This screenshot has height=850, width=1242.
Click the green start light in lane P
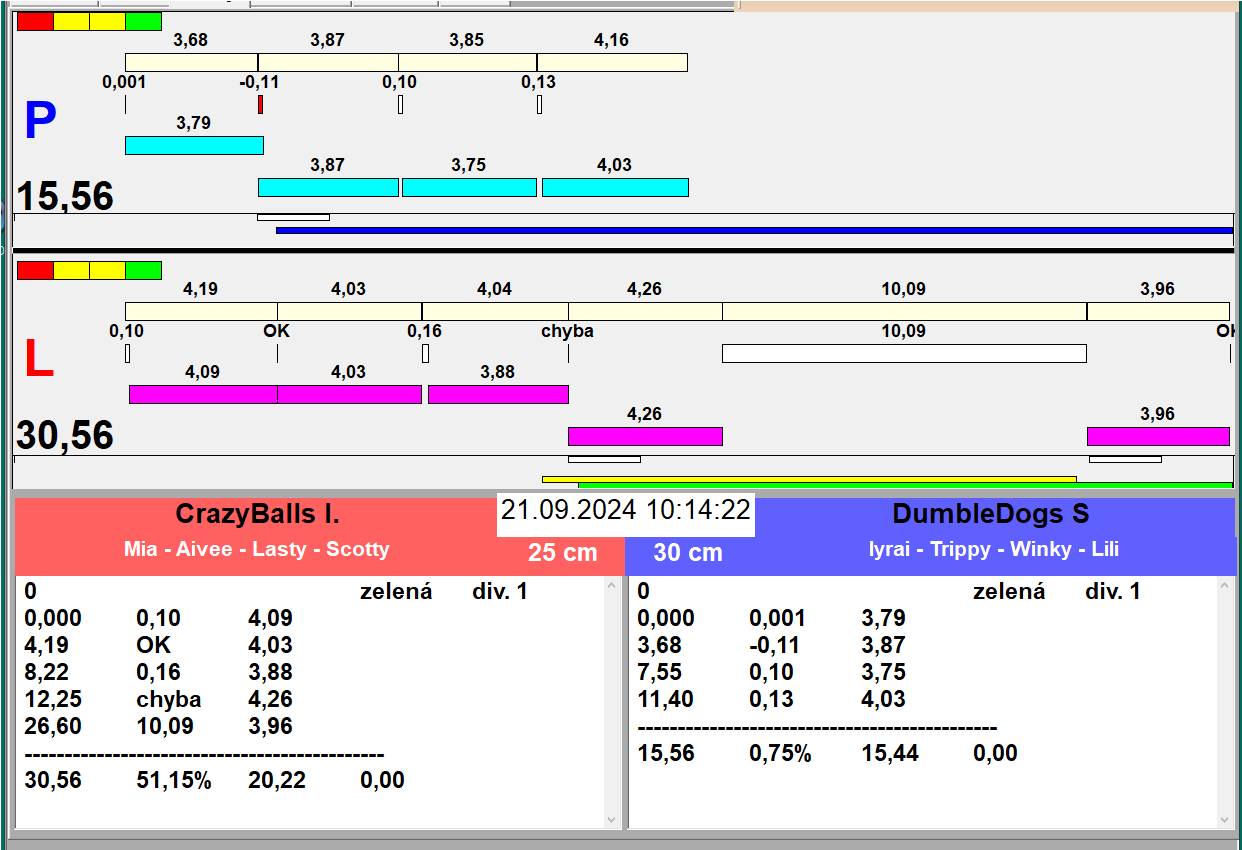(x=143, y=21)
